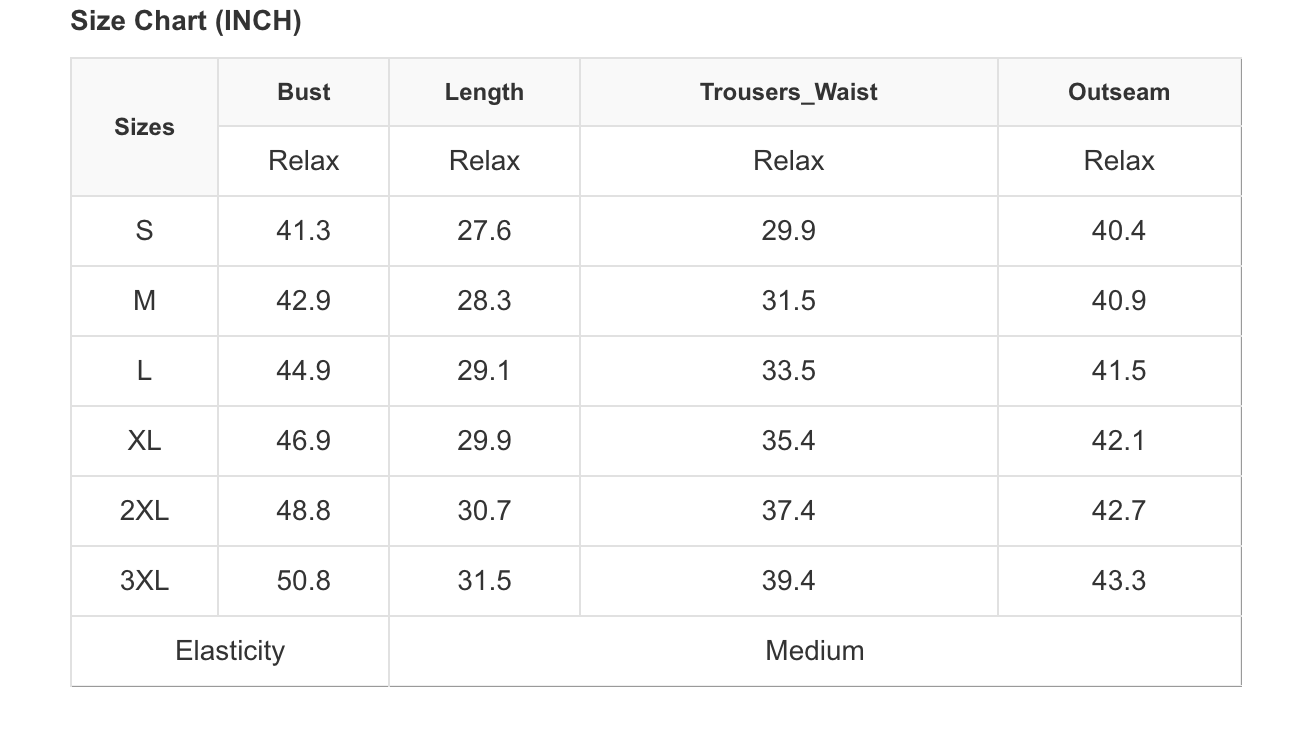This screenshot has width=1306, height=736.
Task: Select the Length column header
Action: 484,92
